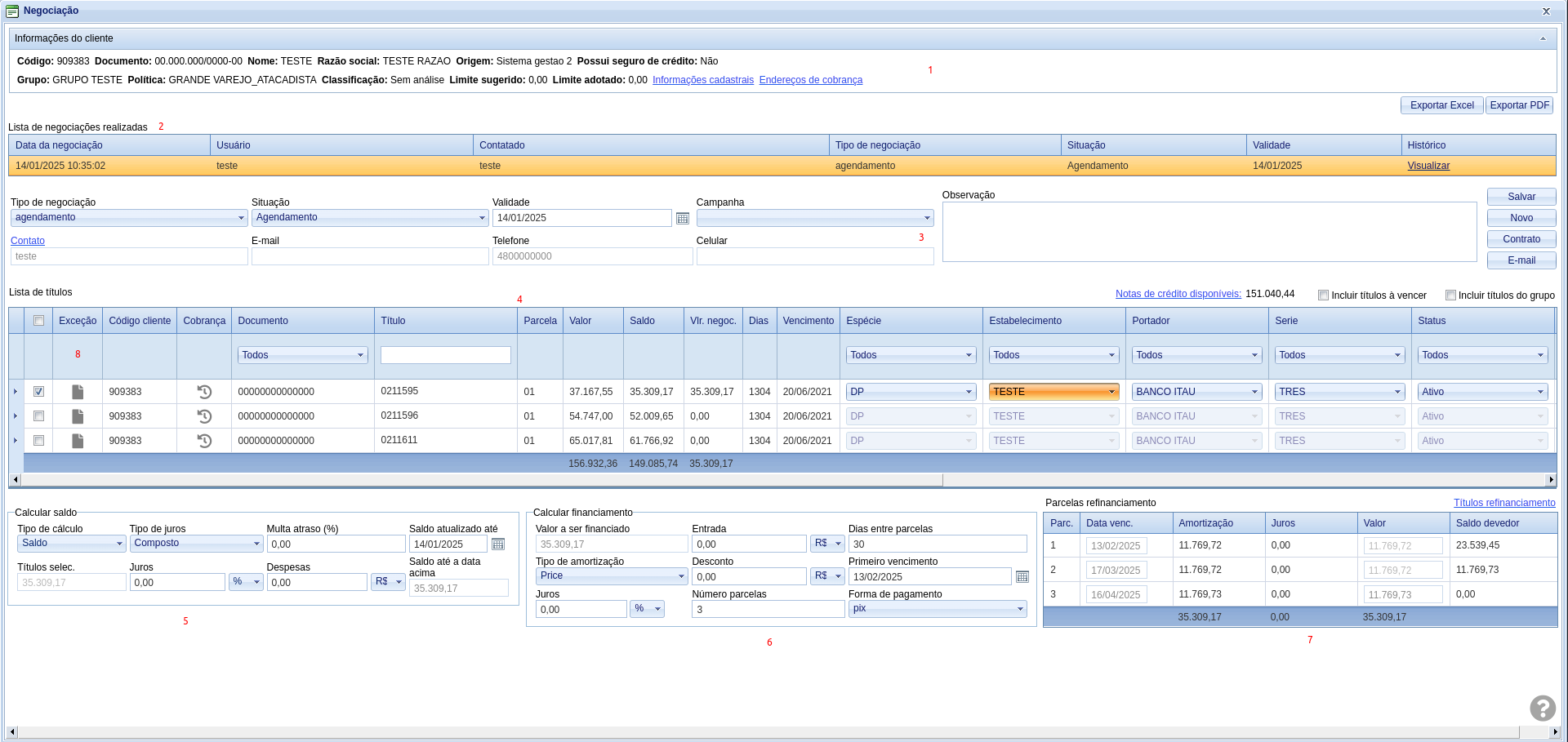This screenshot has width=1568, height=742.
Task: Open document icon for título 0211611
Action: [x=78, y=441]
